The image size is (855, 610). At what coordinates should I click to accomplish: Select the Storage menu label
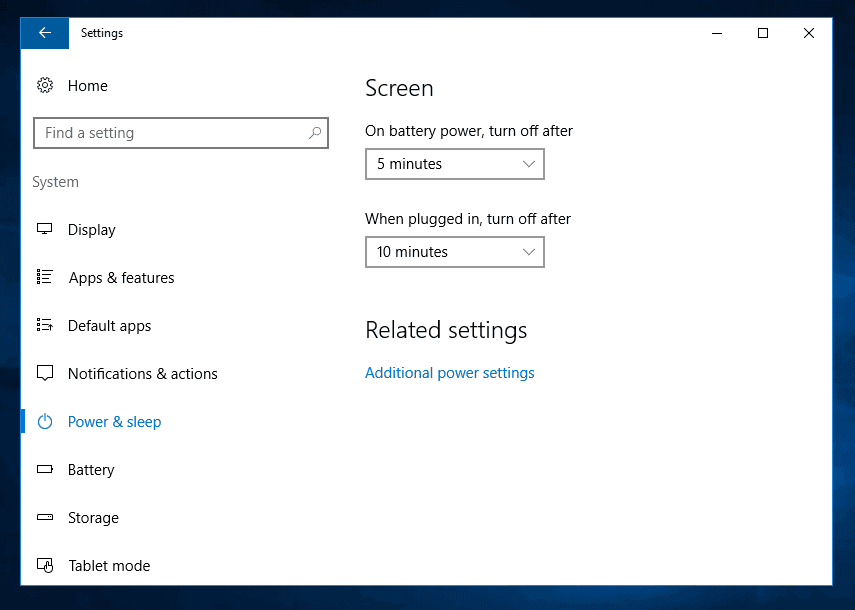point(93,518)
